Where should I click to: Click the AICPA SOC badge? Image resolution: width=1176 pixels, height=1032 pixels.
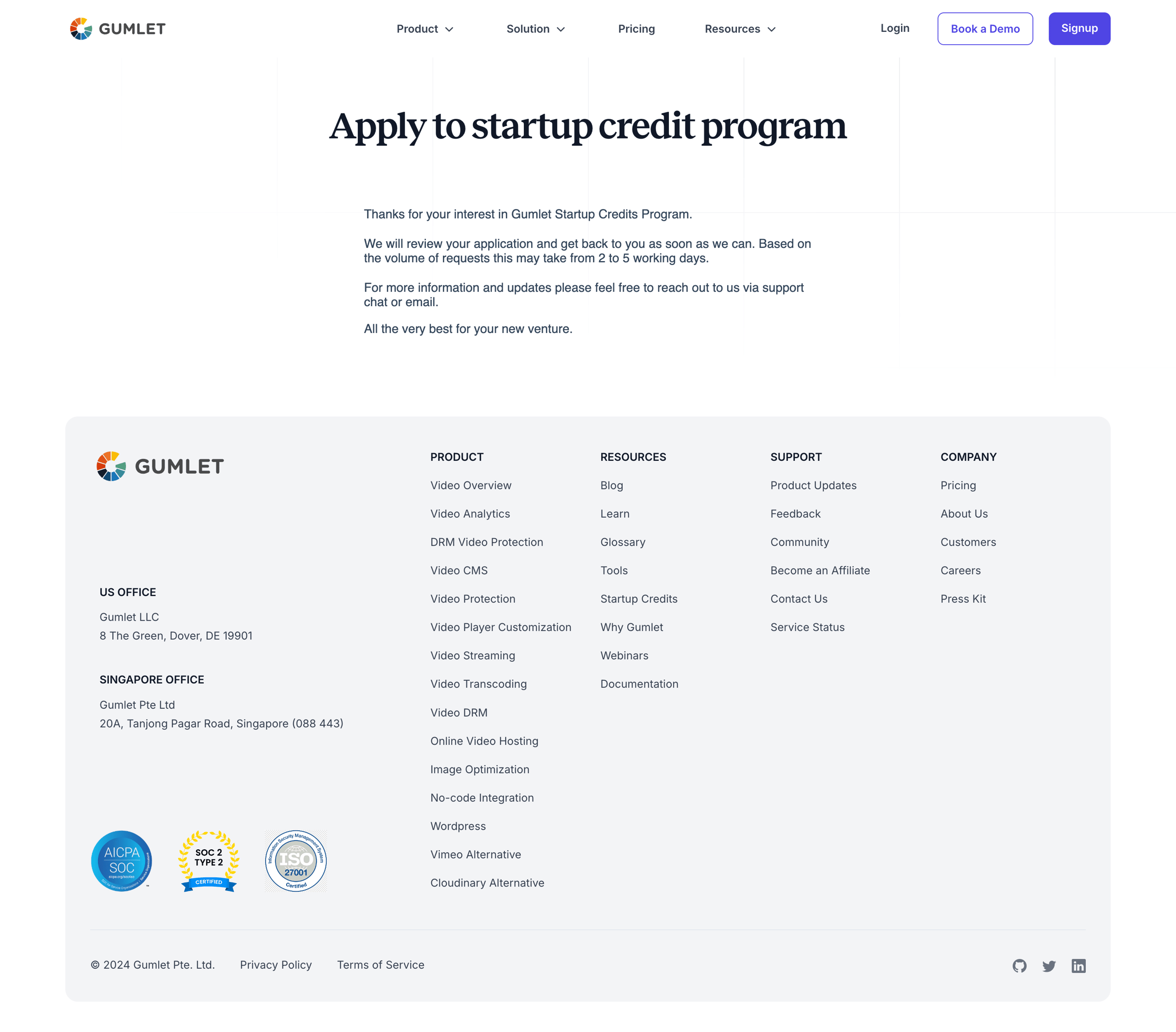[122, 861]
